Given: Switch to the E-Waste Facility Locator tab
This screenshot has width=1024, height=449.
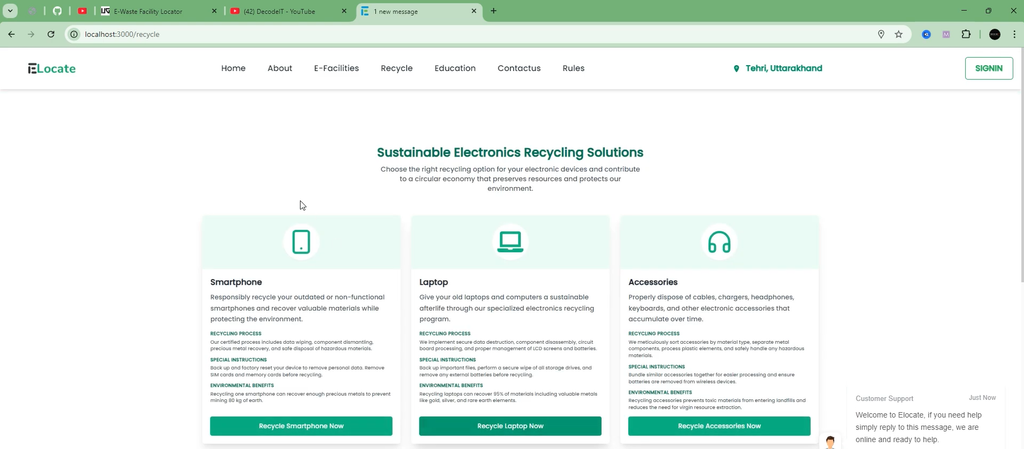Looking at the screenshot, I should pyautogui.click(x=159, y=11).
